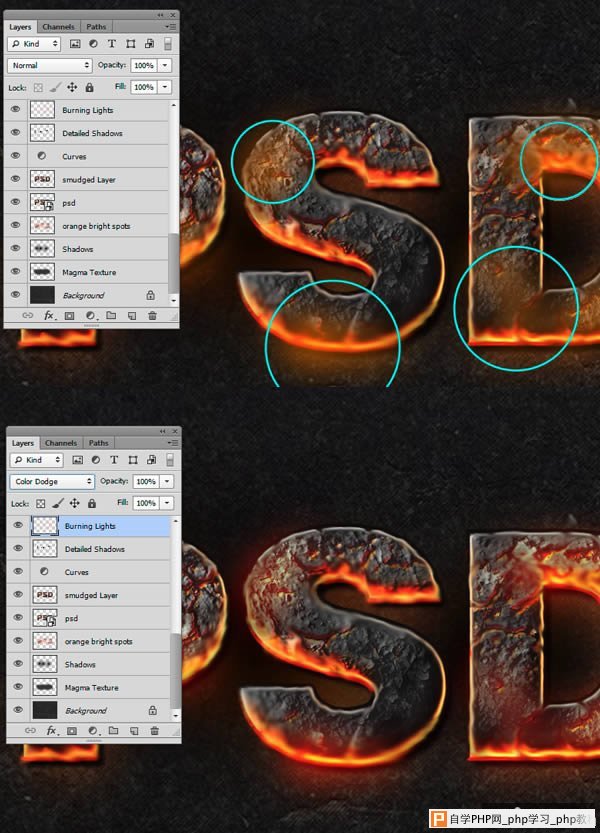Click Fill value field in the Color Dodge panel
This screenshot has height=833, width=600.
(x=146, y=503)
